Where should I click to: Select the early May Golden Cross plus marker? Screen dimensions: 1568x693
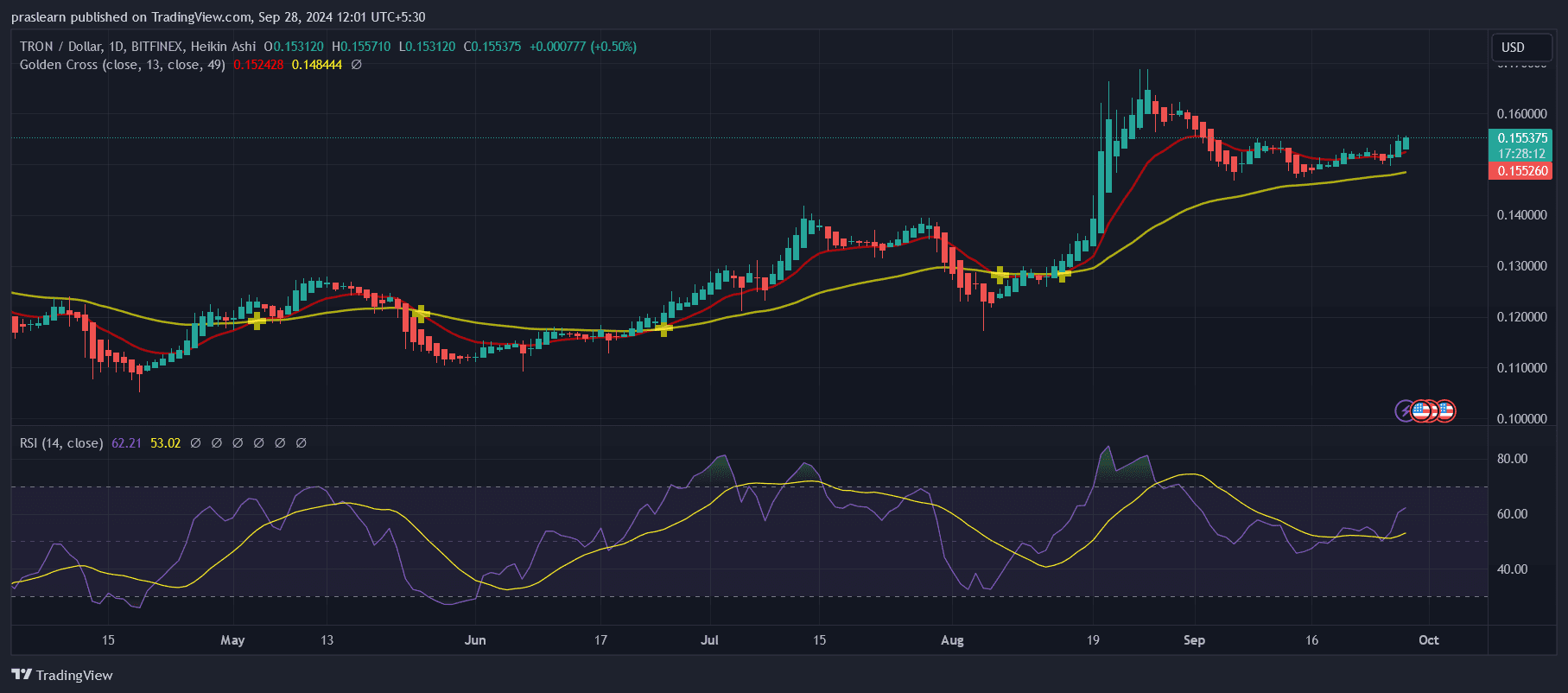(257, 321)
